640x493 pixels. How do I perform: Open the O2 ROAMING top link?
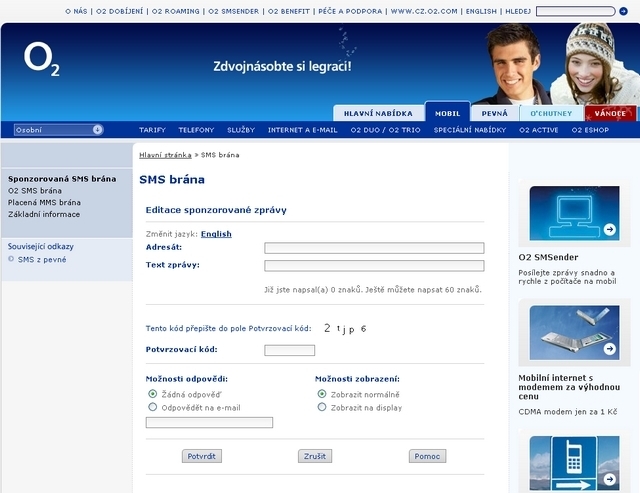click(176, 11)
